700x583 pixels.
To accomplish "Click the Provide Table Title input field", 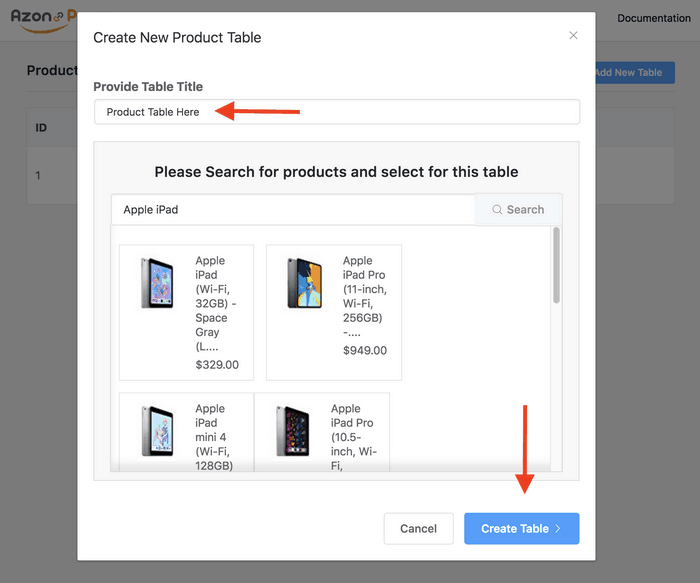I will click(337, 112).
